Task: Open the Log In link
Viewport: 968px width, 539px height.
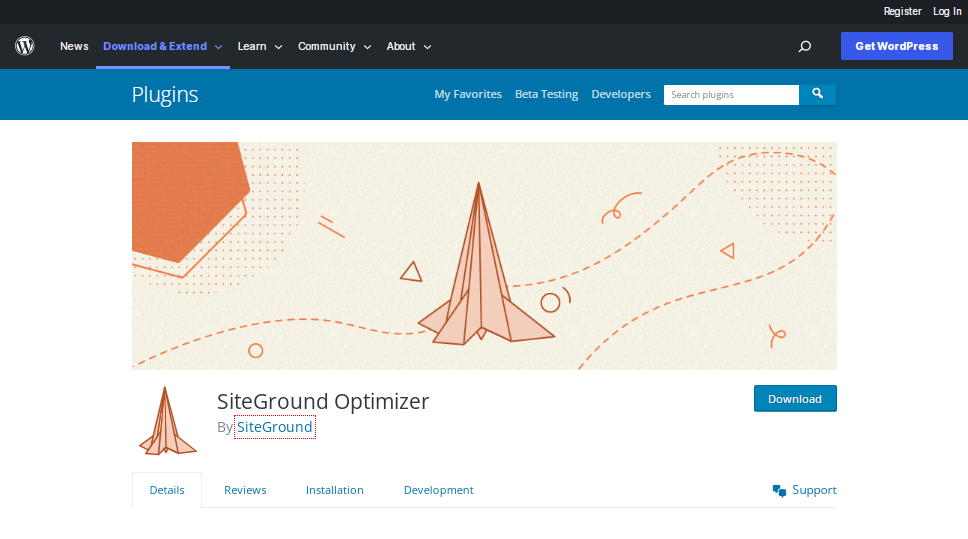Action: (946, 11)
